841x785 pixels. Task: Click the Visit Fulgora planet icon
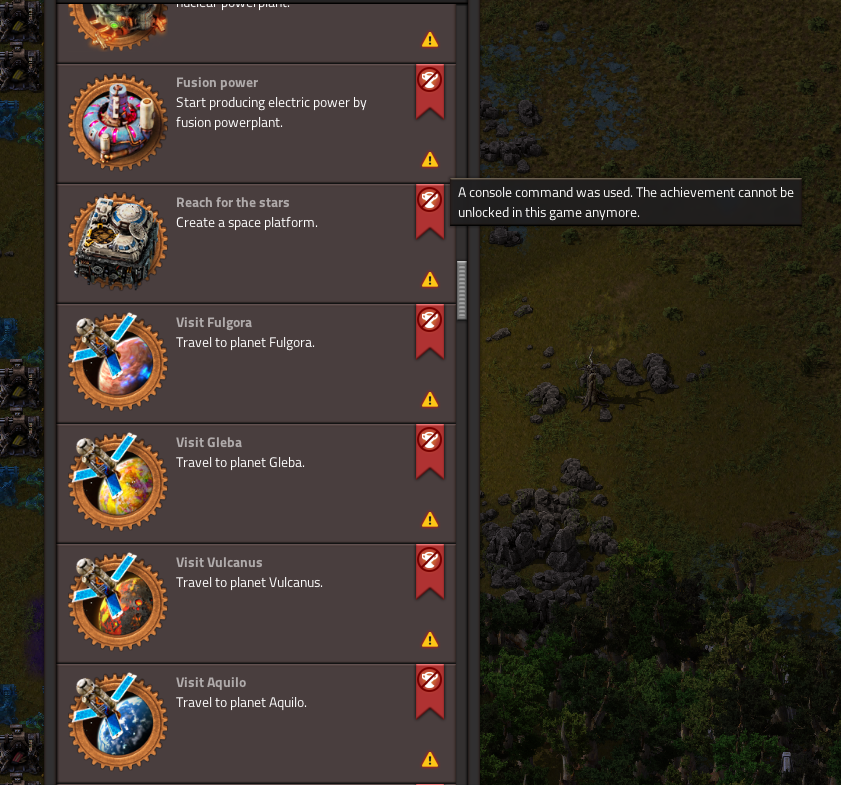click(118, 362)
